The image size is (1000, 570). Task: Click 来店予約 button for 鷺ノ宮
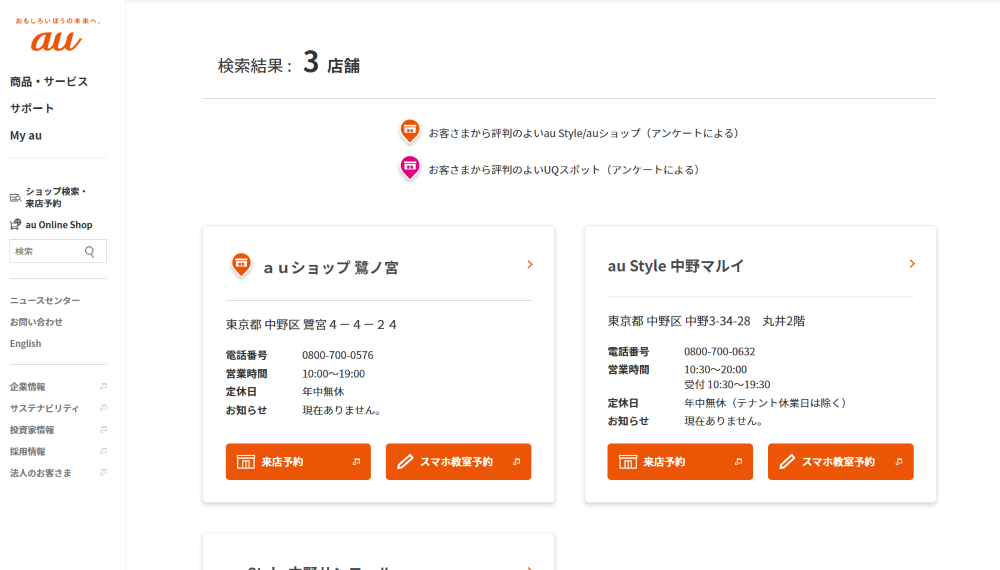click(x=298, y=462)
